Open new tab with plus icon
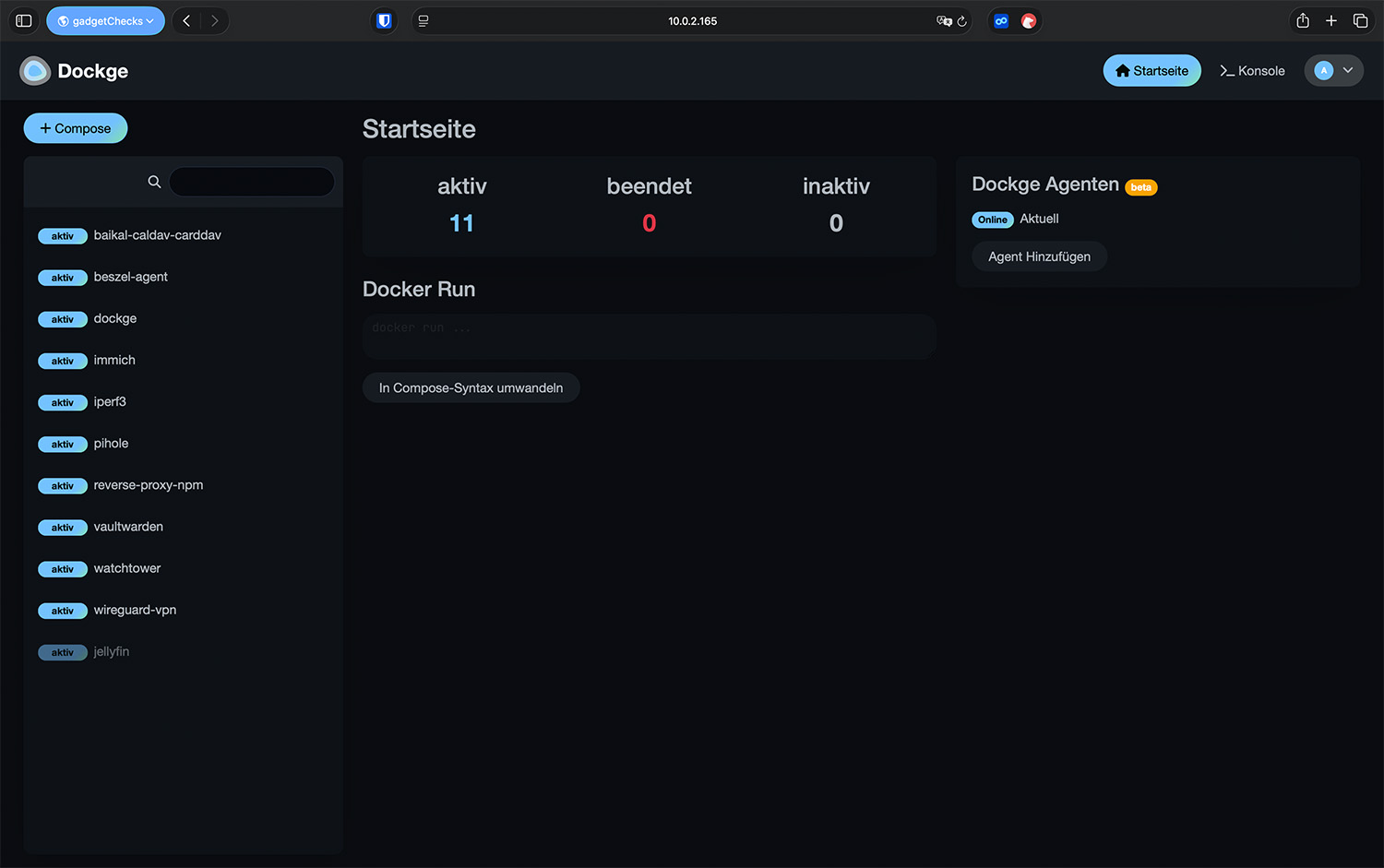The height and width of the screenshot is (868, 1384). 1330,21
